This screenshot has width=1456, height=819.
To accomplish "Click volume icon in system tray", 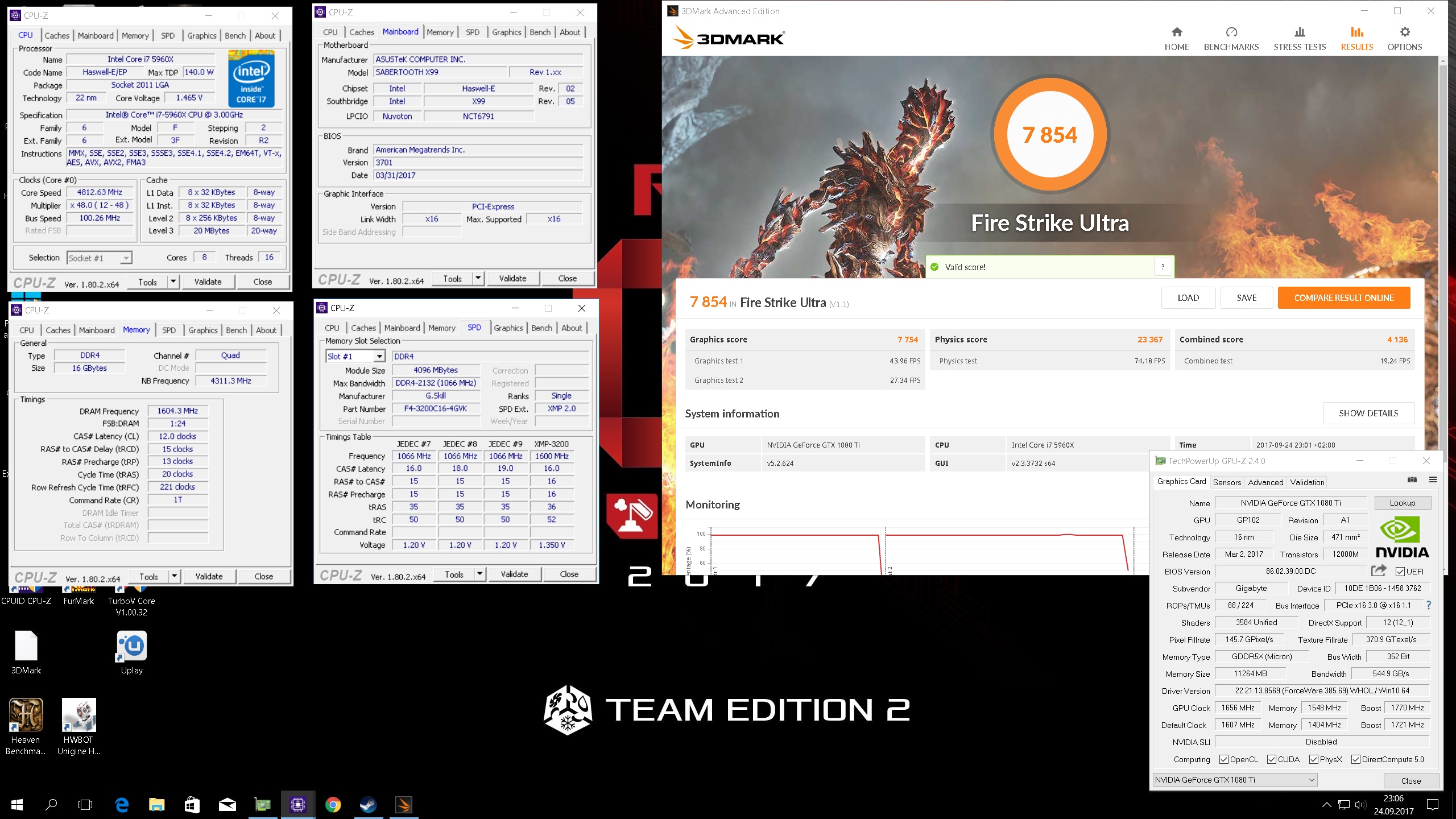I will [1360, 805].
